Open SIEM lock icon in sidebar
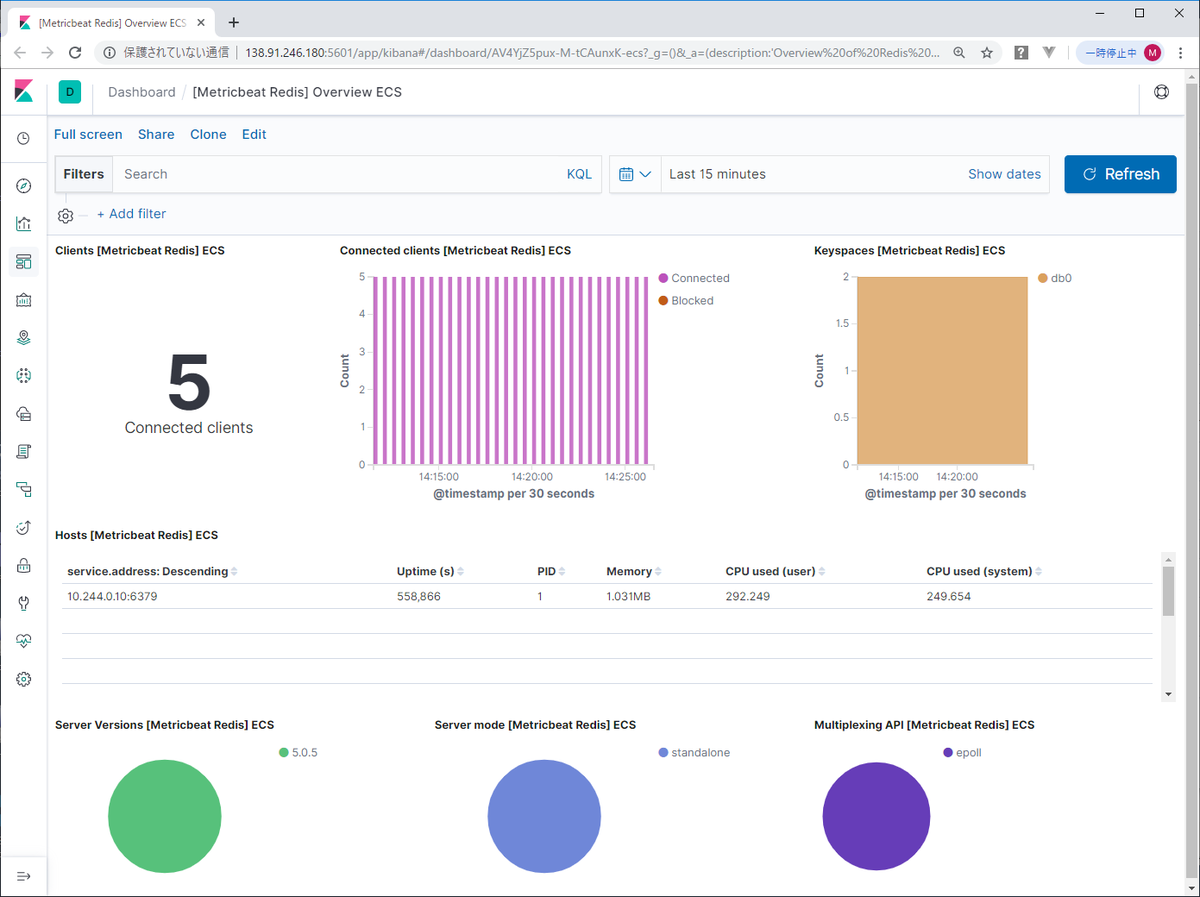Screen dimensions: 1200x897 tap(24, 566)
